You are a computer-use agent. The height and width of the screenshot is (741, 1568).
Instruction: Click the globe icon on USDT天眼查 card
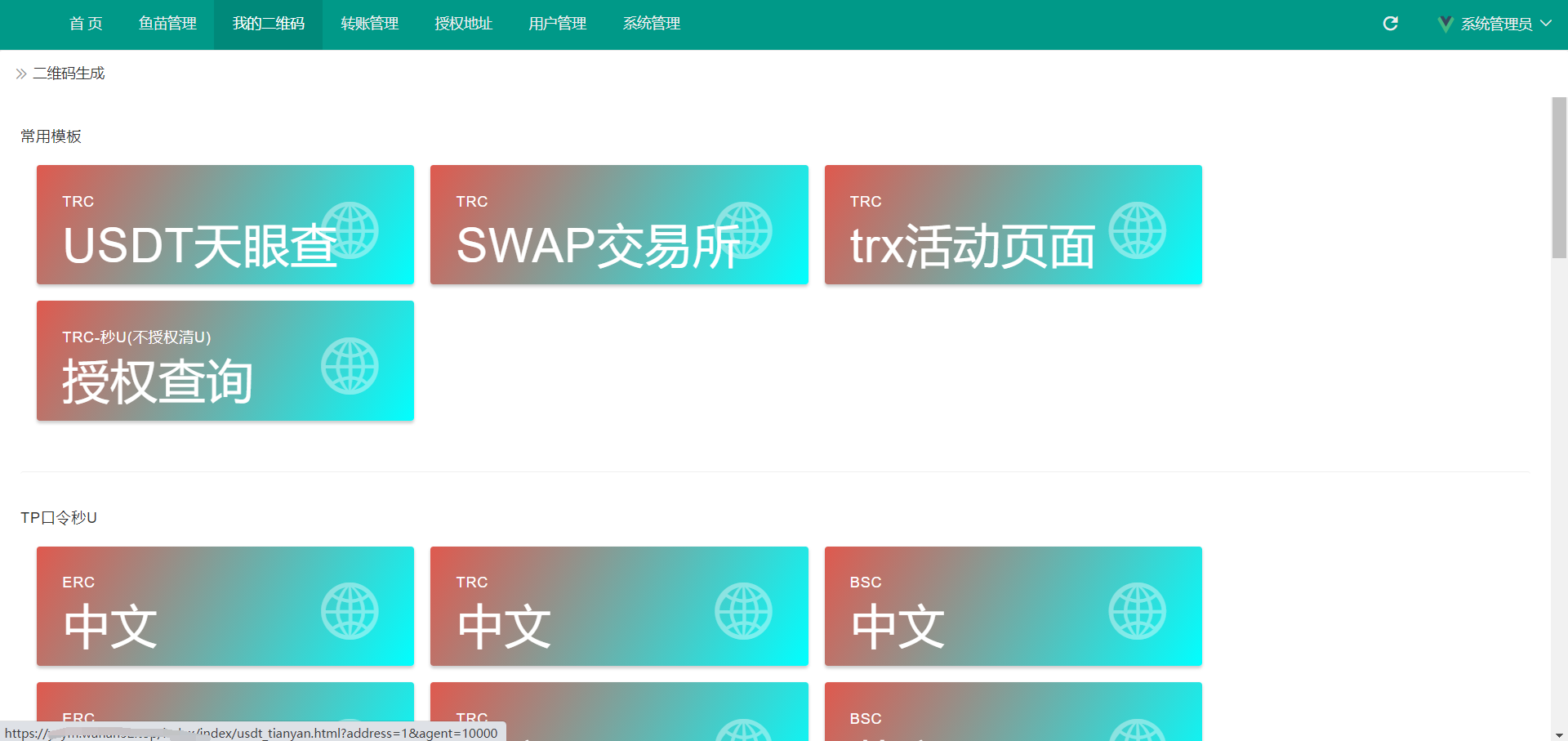tap(350, 230)
